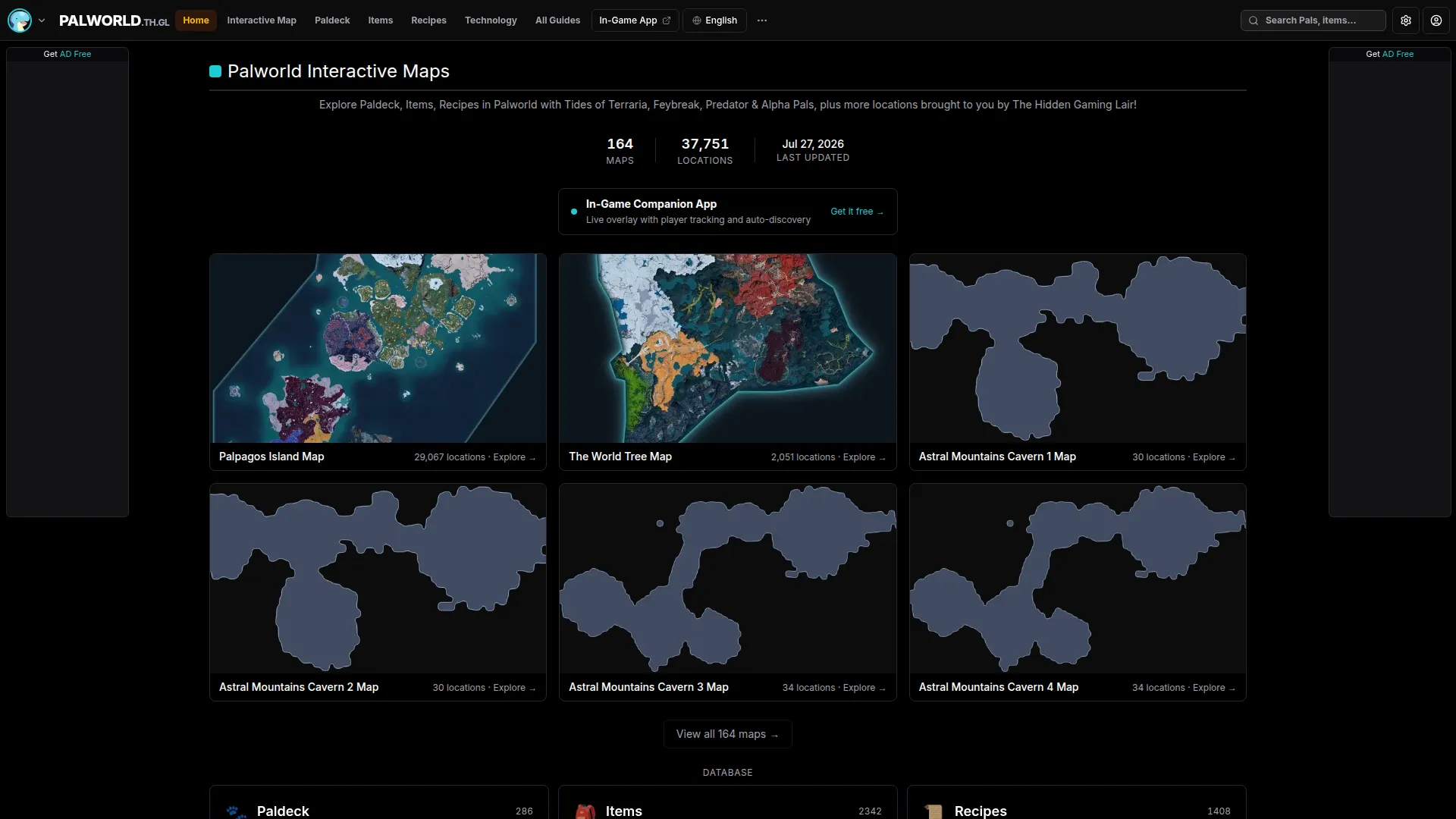This screenshot has width=1456, height=819.
Task: Open Astral Mountains Cavern 1 map thumbnail
Action: tap(1078, 348)
